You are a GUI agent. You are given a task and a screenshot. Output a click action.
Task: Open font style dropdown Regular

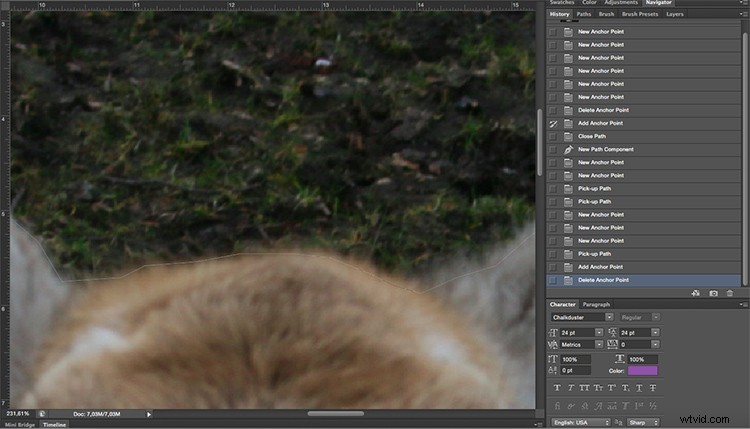click(656, 318)
